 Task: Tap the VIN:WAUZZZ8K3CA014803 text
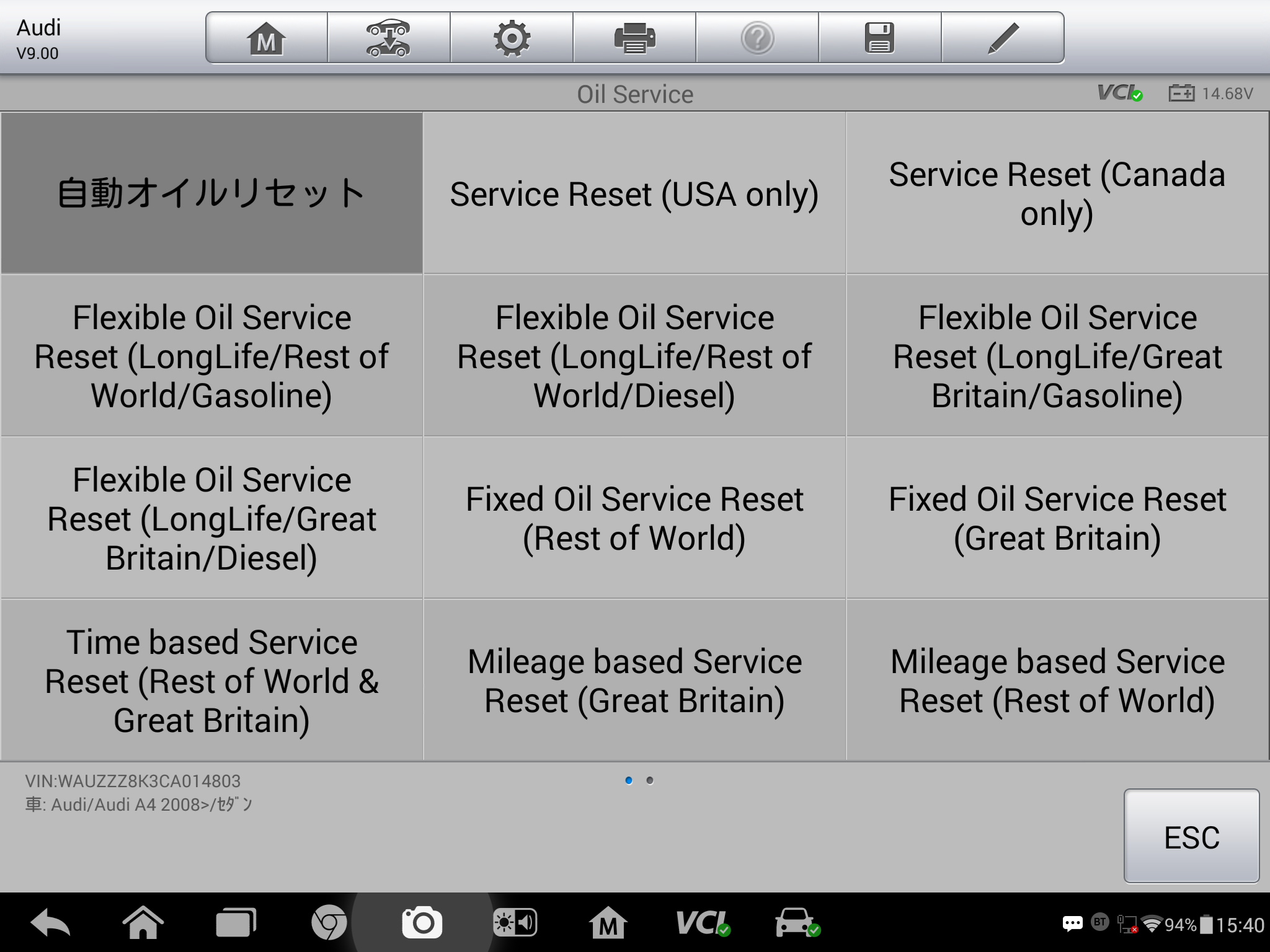point(133,781)
